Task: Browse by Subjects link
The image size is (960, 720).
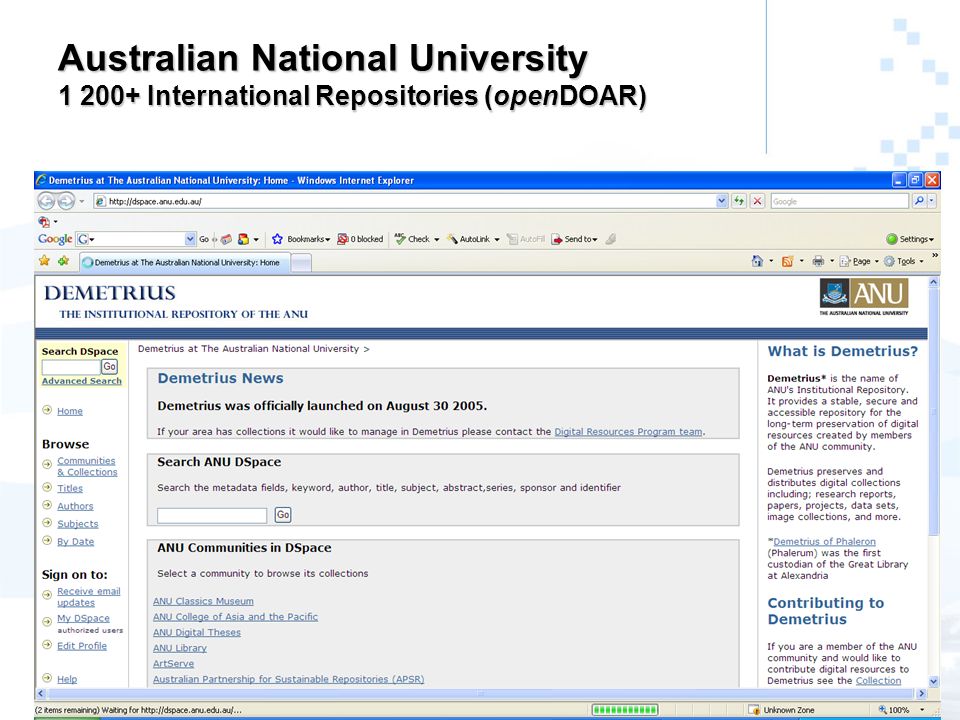Action: tap(78, 523)
